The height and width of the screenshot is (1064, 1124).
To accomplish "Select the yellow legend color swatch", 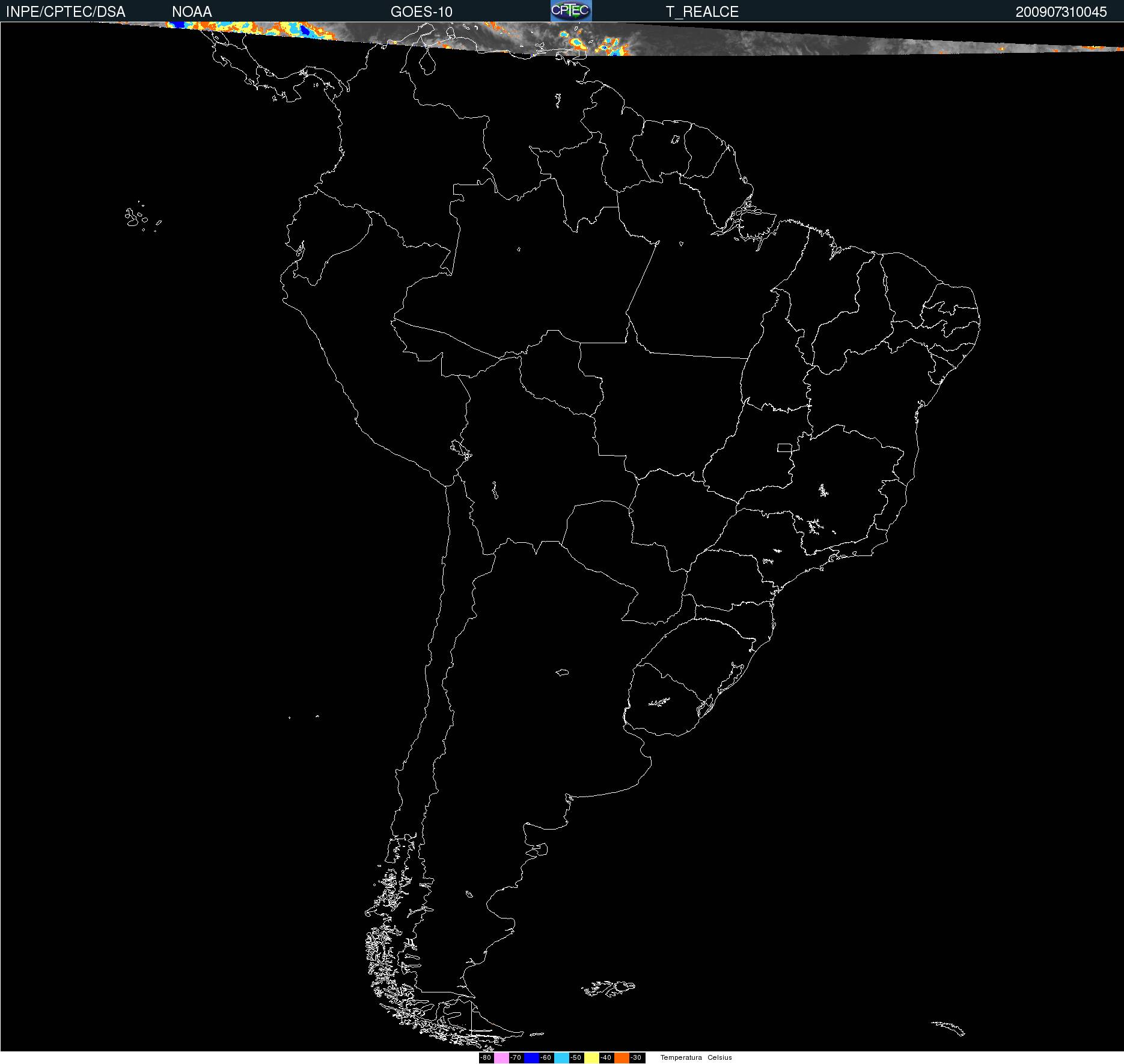I will coord(591,1057).
